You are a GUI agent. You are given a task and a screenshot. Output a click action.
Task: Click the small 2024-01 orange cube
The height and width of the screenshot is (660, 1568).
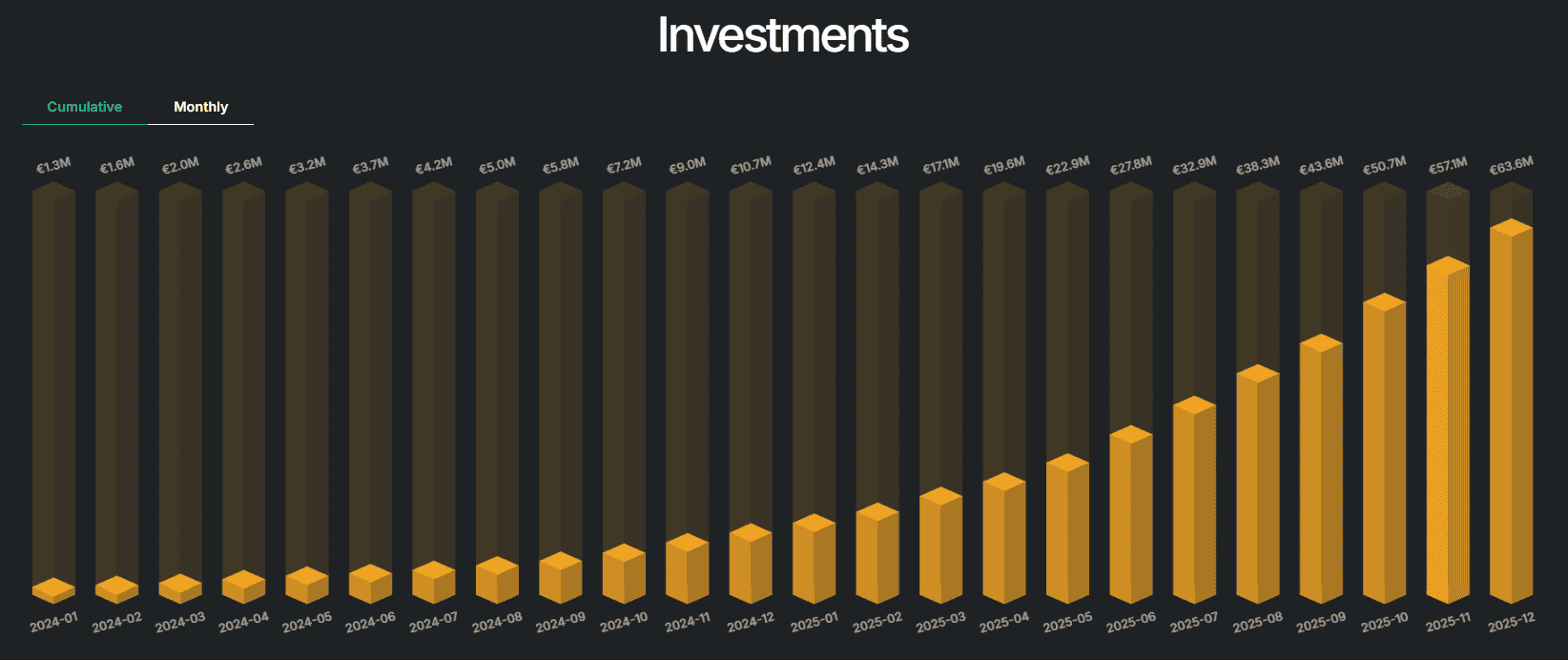(x=53, y=591)
